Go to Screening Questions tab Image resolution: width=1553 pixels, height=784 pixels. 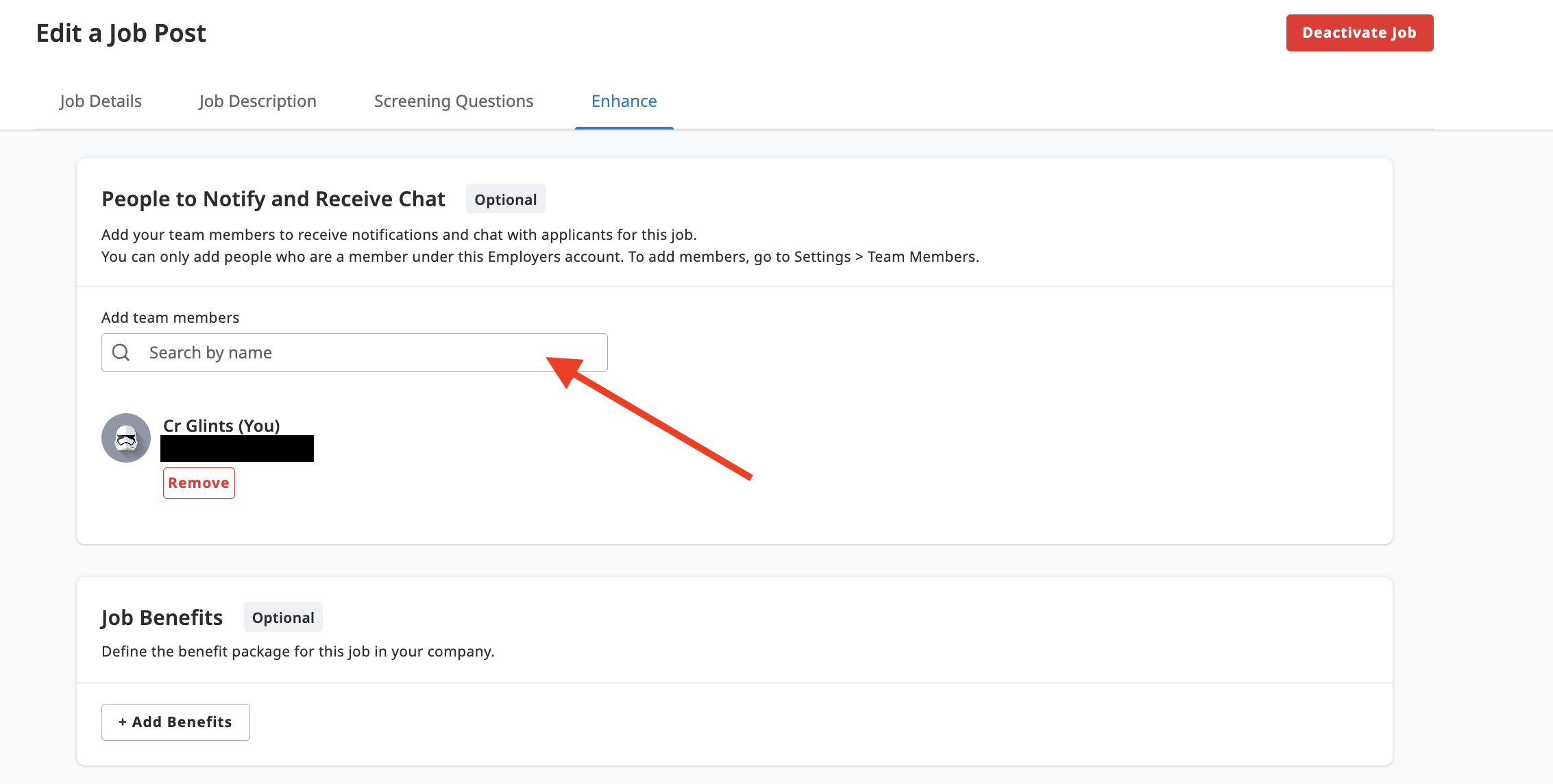[454, 101]
